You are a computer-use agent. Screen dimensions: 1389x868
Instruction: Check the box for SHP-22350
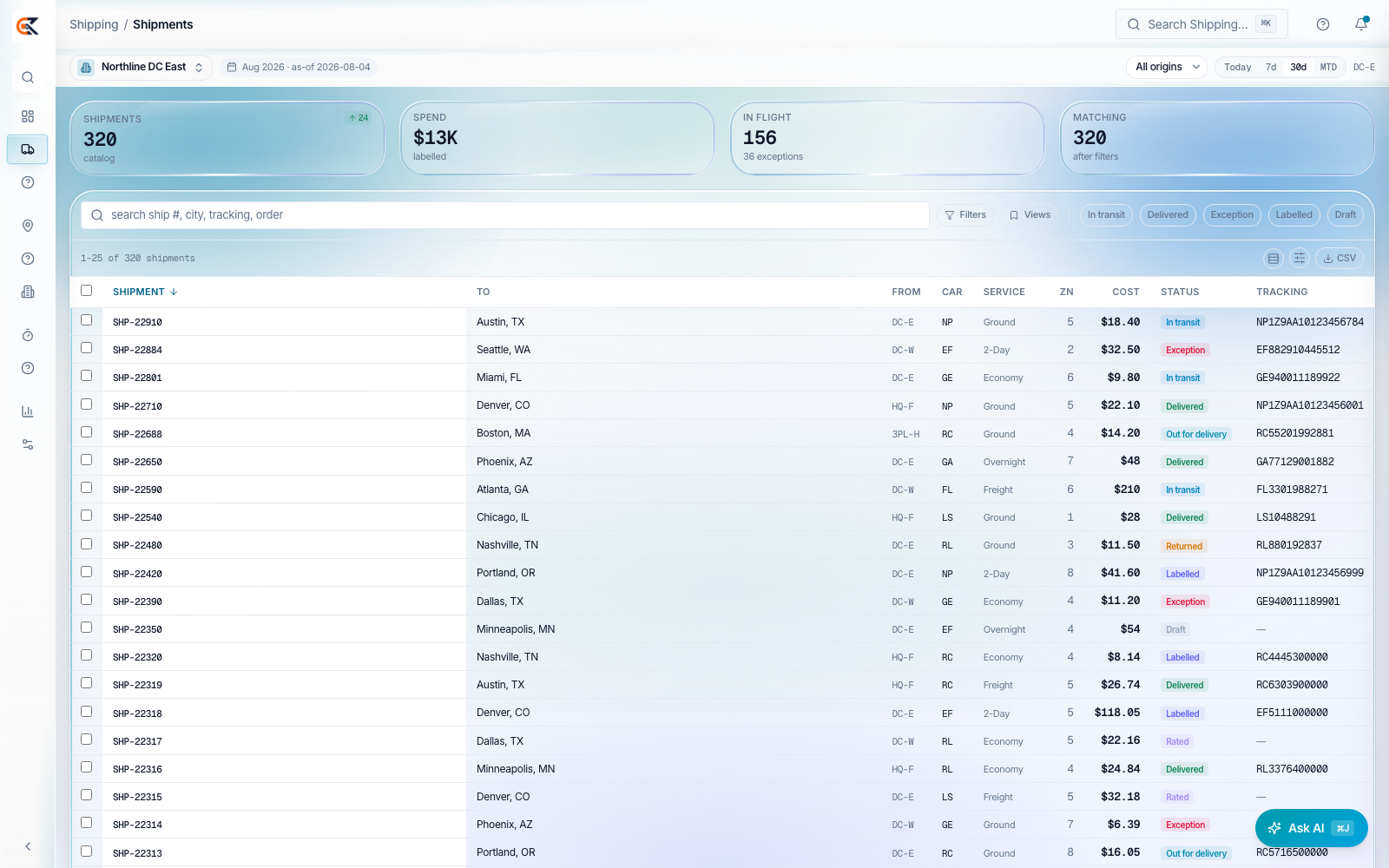86,628
